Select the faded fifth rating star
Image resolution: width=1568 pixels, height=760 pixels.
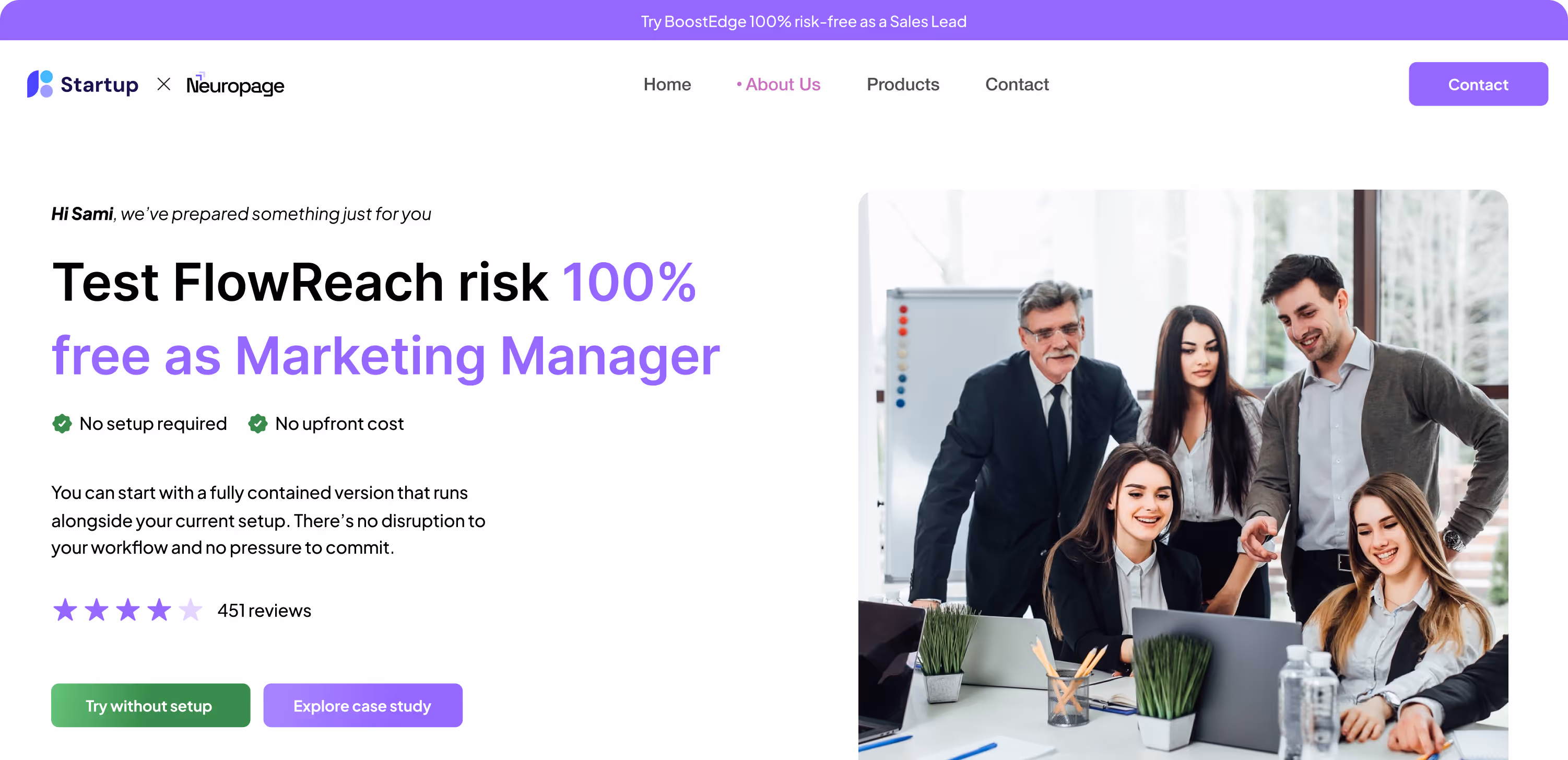(x=191, y=610)
